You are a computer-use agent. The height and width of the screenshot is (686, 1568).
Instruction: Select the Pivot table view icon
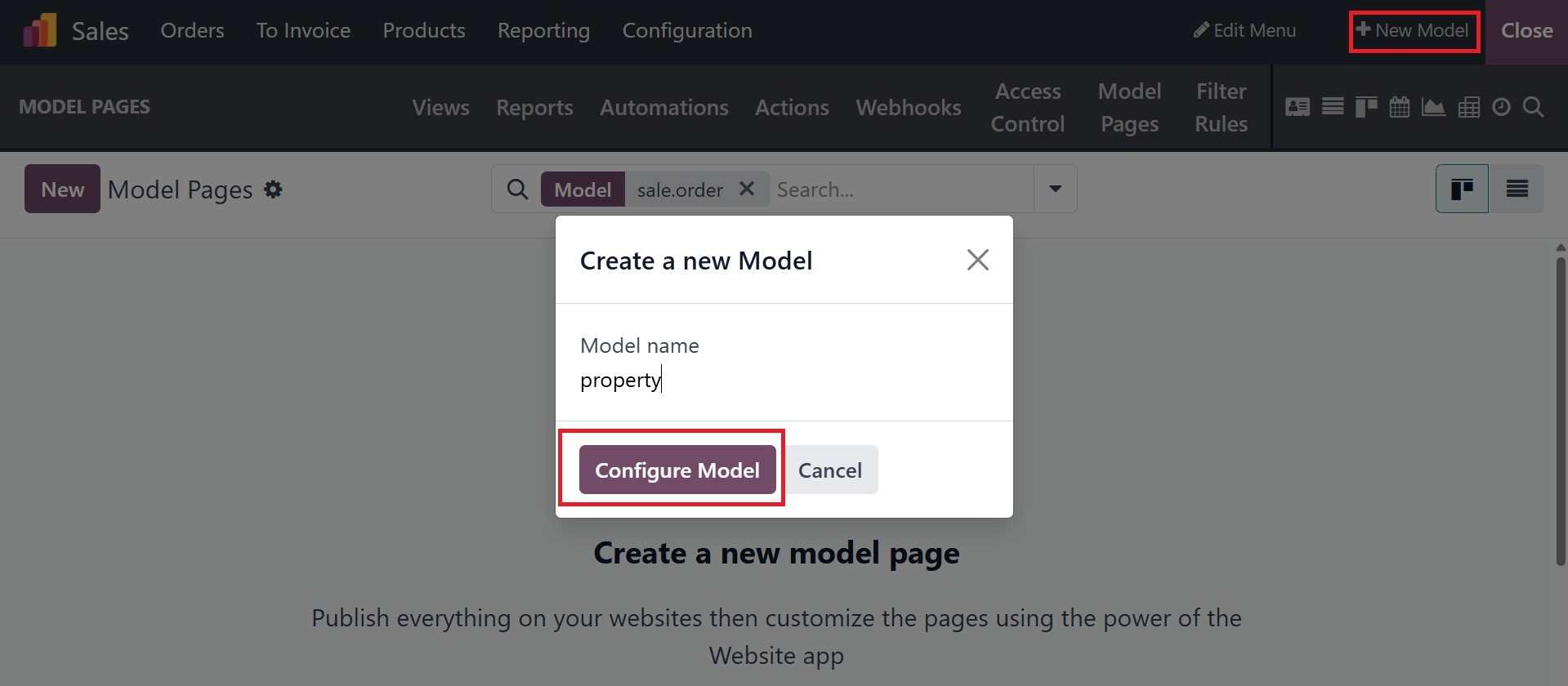point(1468,107)
